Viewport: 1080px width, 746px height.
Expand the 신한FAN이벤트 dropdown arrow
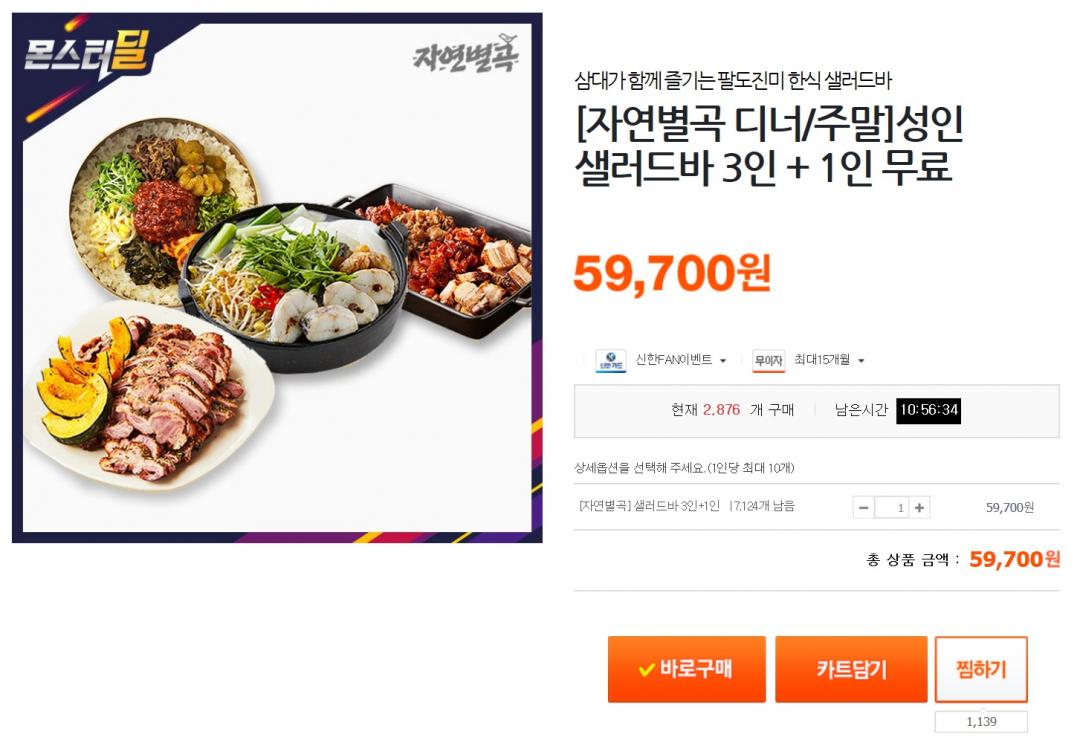click(723, 361)
